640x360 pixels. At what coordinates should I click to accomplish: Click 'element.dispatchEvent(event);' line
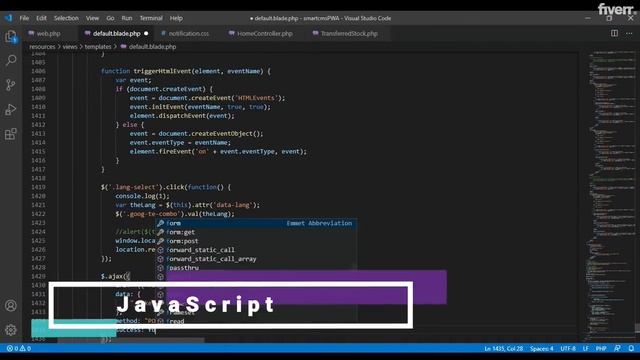pyautogui.click(x=182, y=116)
